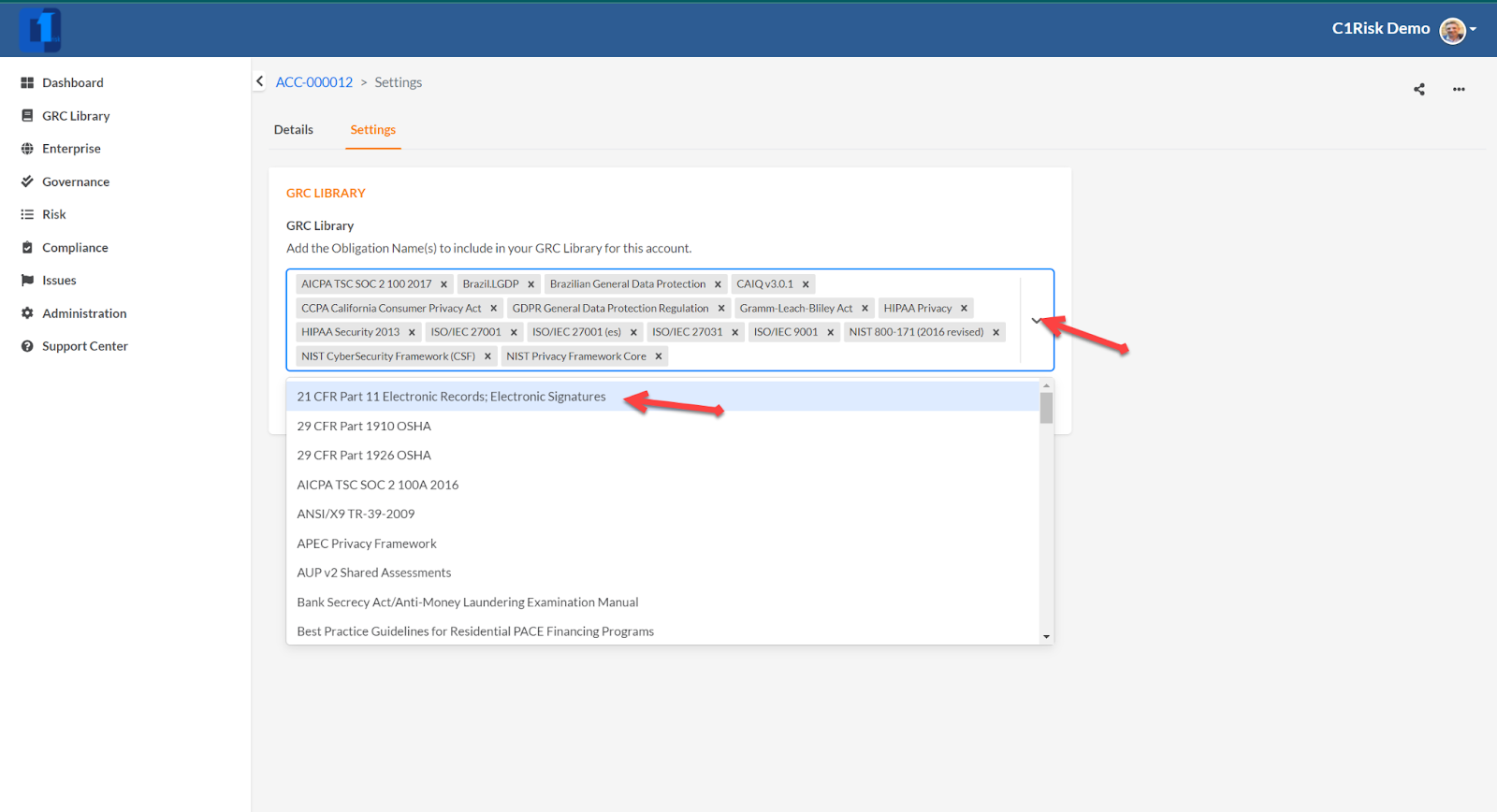Remove HIPAA Security 2013 tag

click(412, 332)
